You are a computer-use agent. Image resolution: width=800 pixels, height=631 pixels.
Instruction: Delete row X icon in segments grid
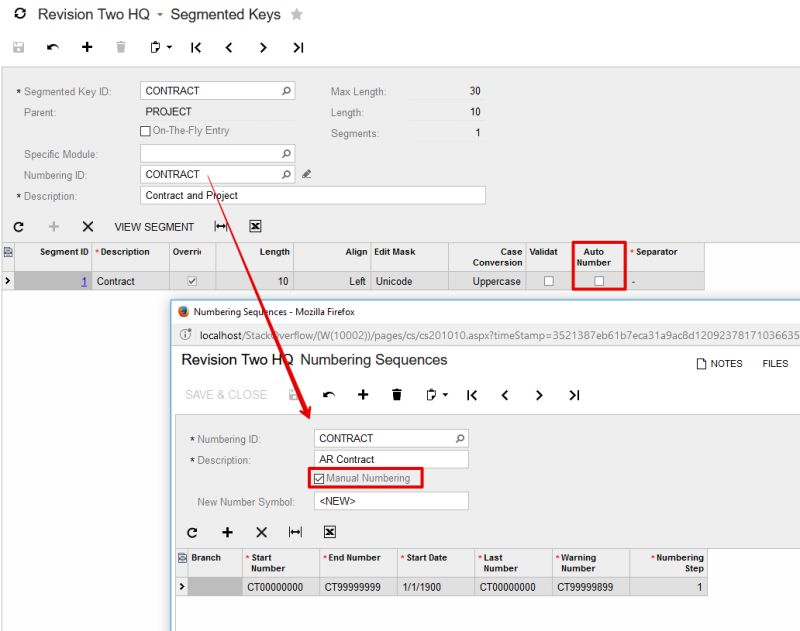click(88, 226)
